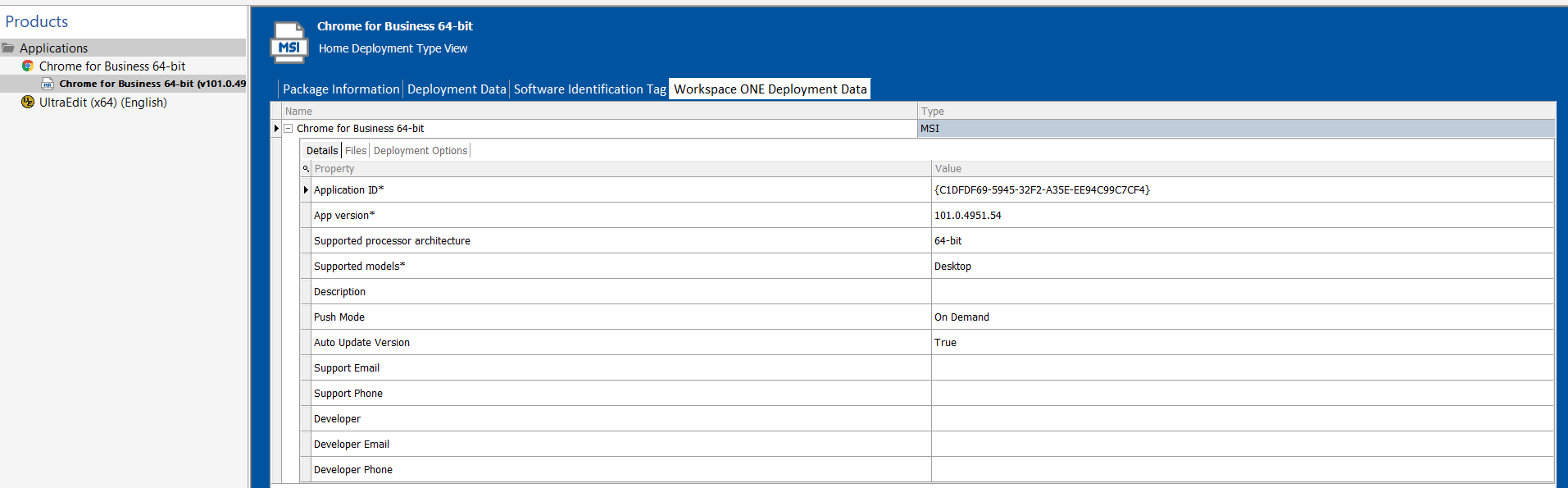The width and height of the screenshot is (1568, 488).
Task: Open the Software Identification Tag tab
Action: [589, 89]
